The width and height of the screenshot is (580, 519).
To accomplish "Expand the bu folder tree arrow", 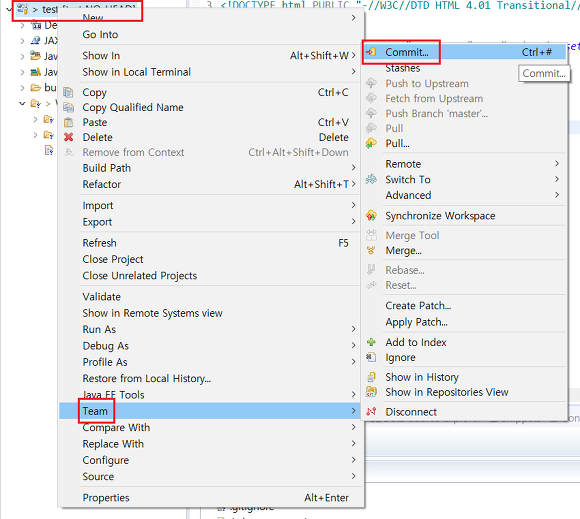I will pos(22,88).
